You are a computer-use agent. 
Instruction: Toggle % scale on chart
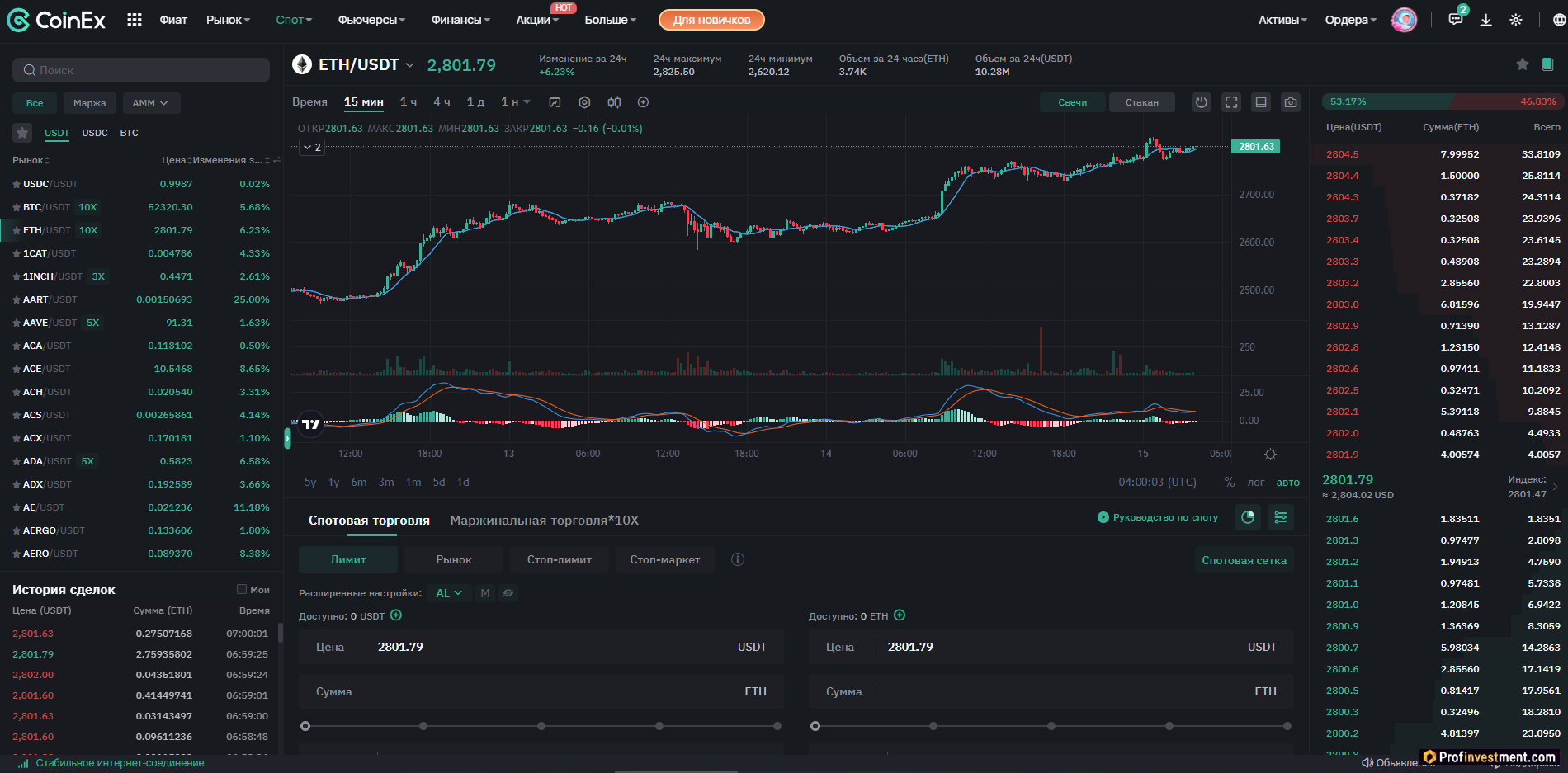point(1230,483)
